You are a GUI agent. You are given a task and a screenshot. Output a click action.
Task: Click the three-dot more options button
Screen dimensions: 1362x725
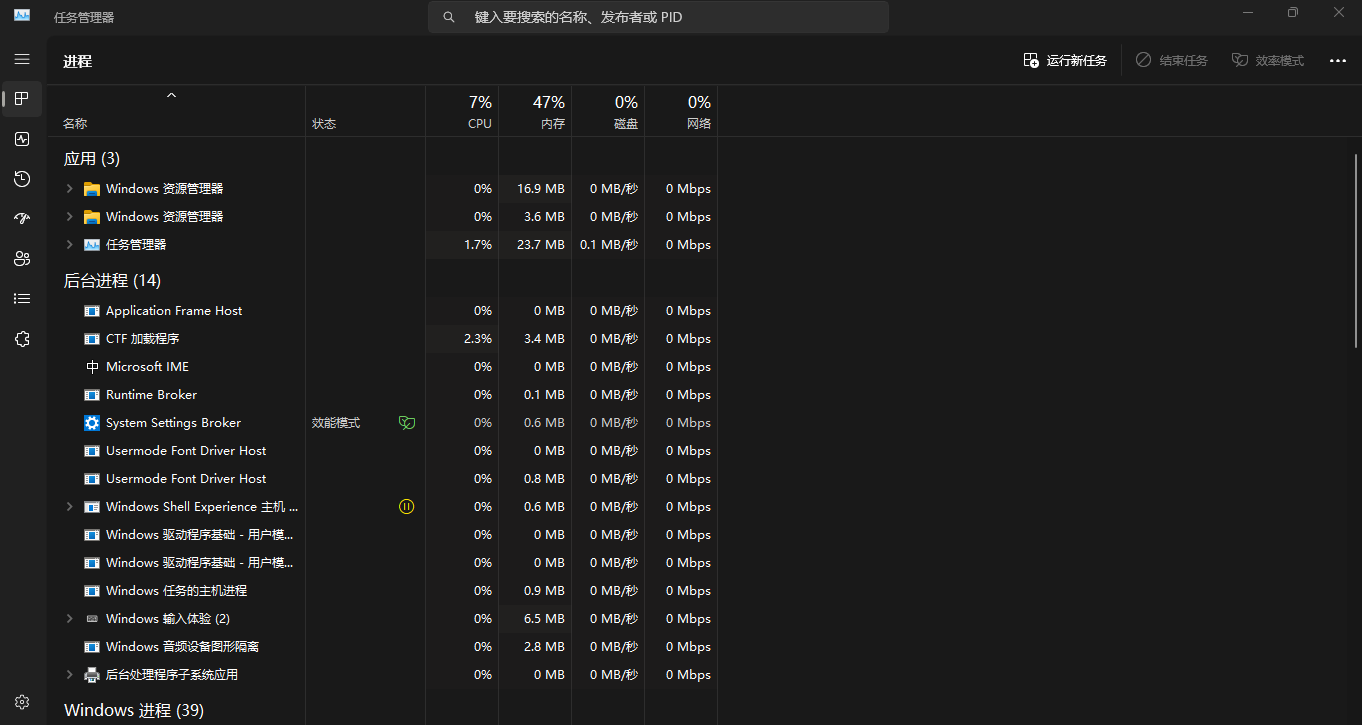pyautogui.click(x=1337, y=61)
